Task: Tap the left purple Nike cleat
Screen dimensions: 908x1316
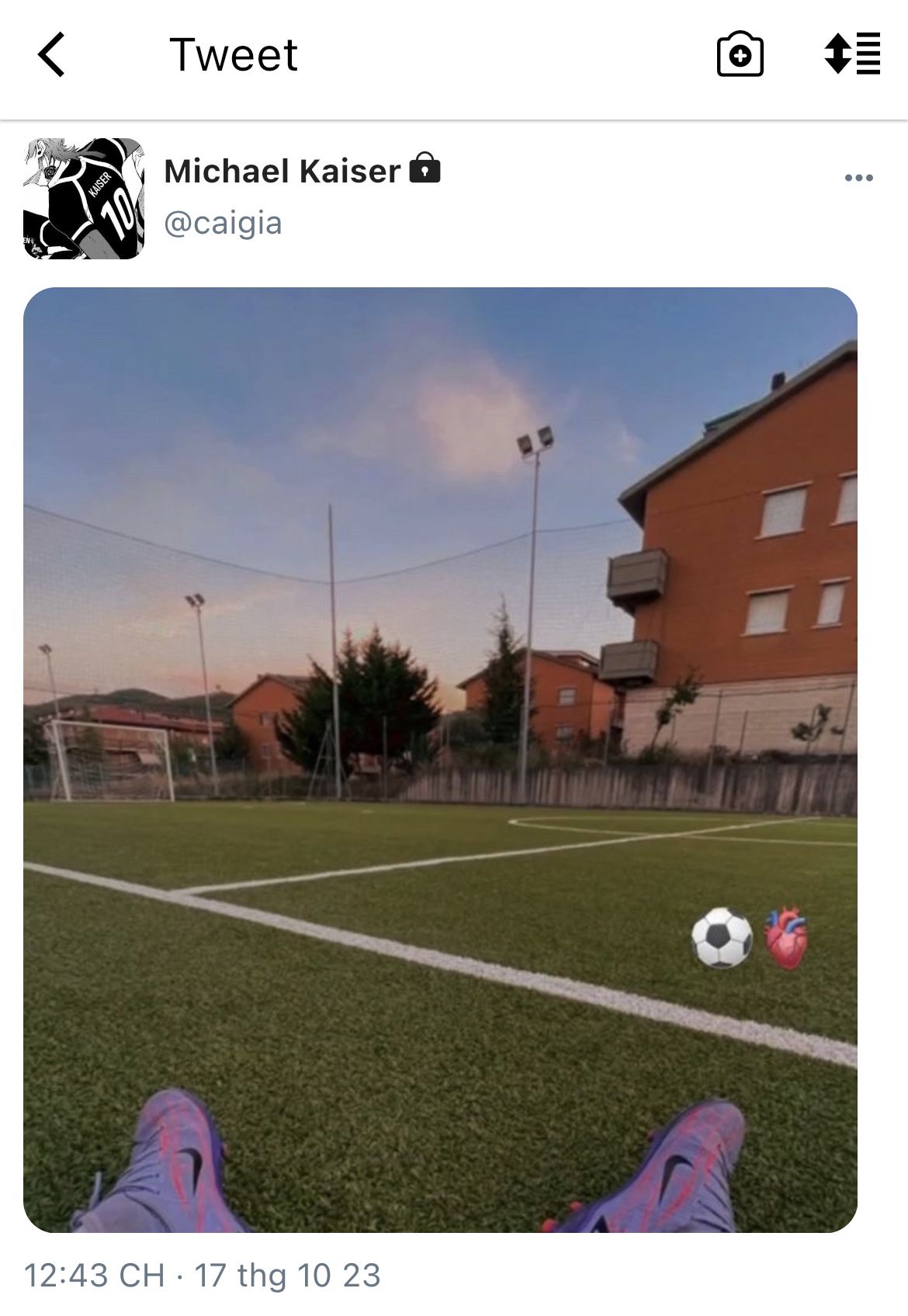Action: [159, 1161]
